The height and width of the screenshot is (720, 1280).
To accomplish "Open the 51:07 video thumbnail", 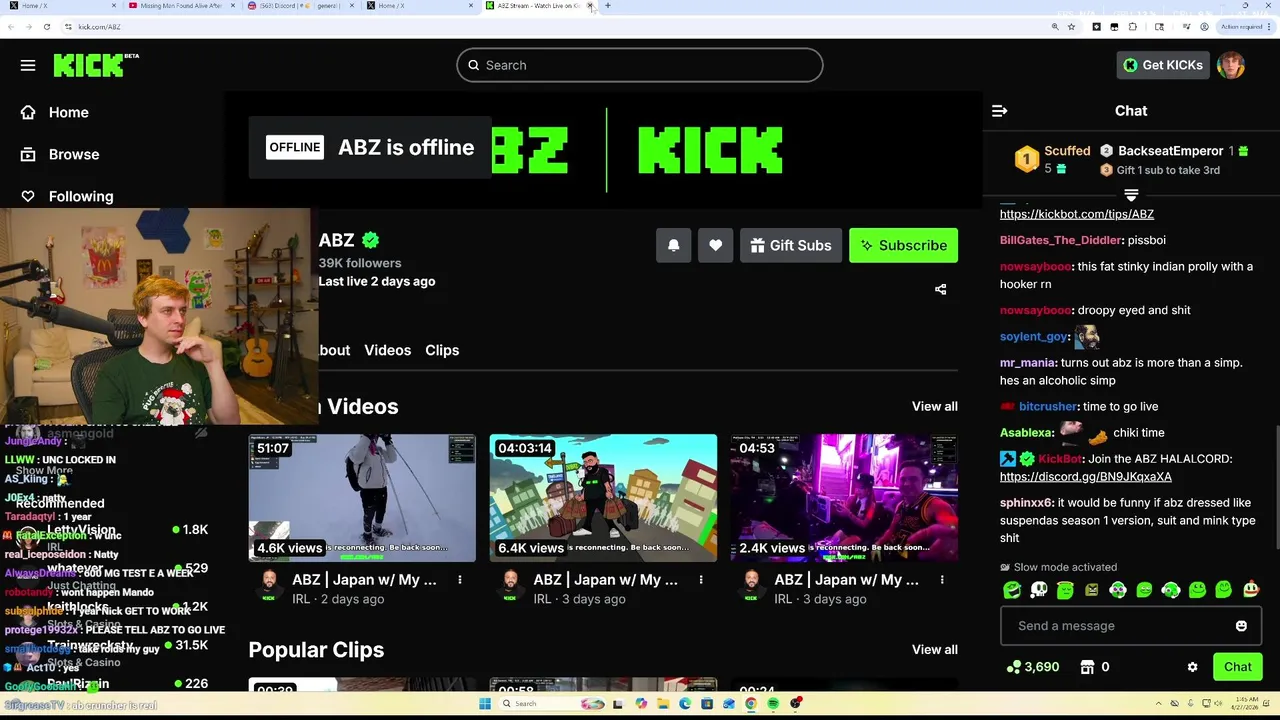I will [x=362, y=498].
